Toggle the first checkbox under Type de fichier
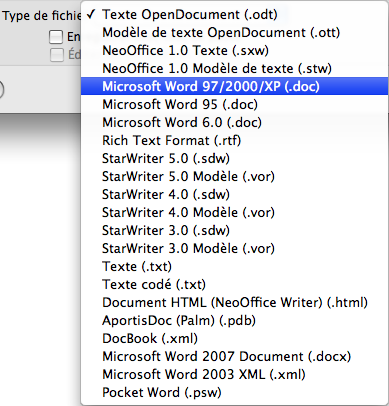 [56, 37]
